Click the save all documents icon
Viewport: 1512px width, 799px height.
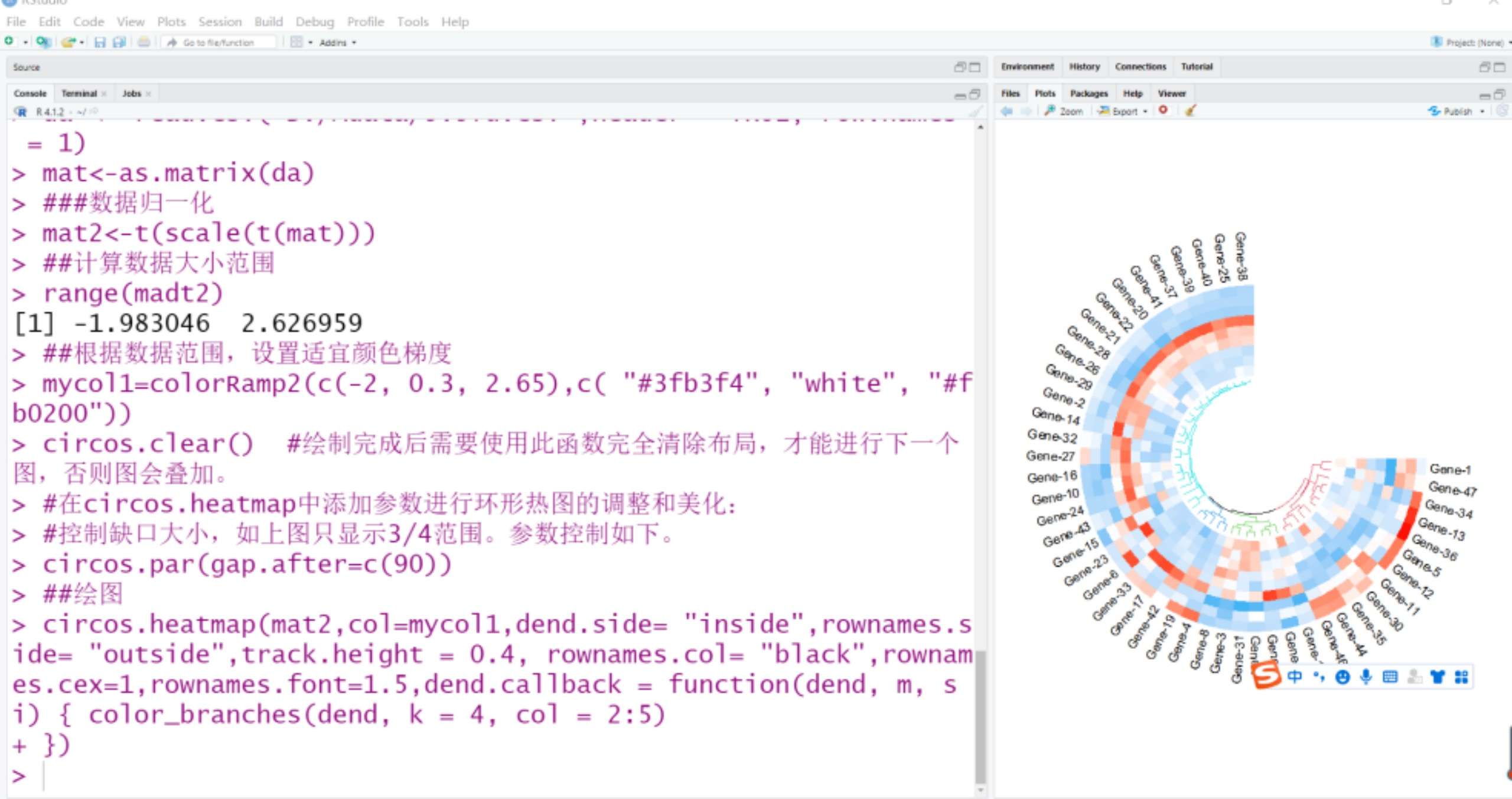tap(119, 42)
